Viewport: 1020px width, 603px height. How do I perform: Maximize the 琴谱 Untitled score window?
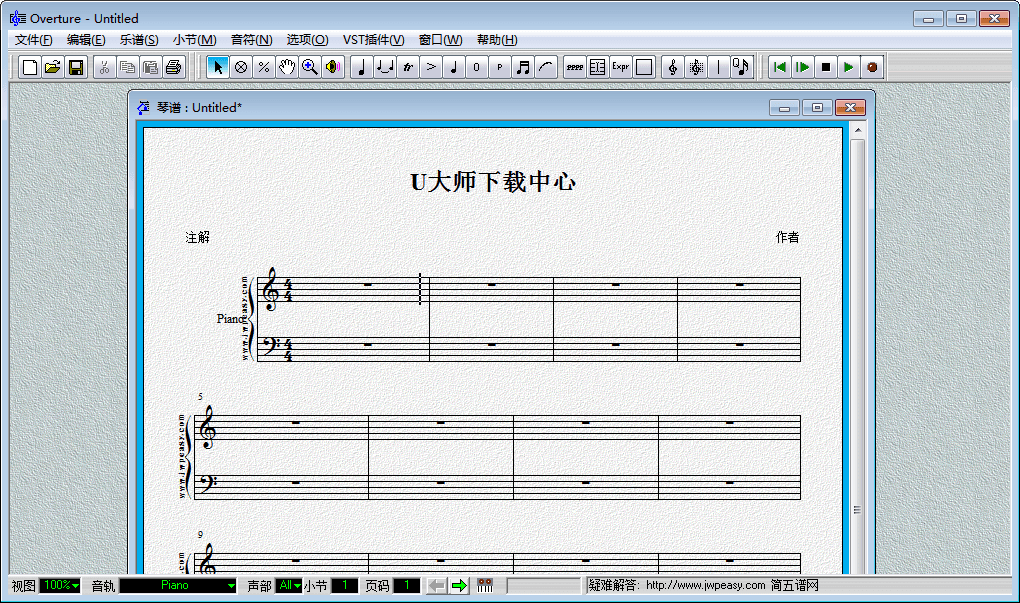[x=817, y=107]
